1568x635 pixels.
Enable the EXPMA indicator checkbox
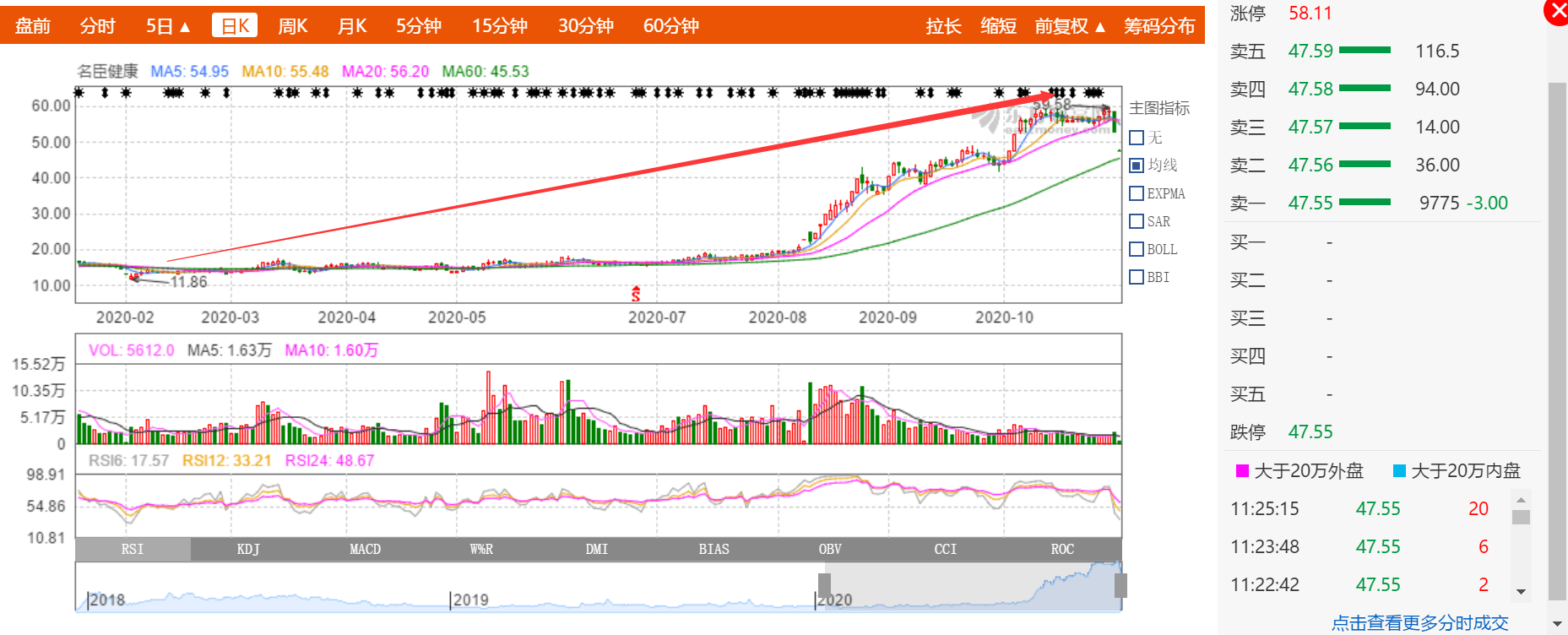[x=1137, y=193]
